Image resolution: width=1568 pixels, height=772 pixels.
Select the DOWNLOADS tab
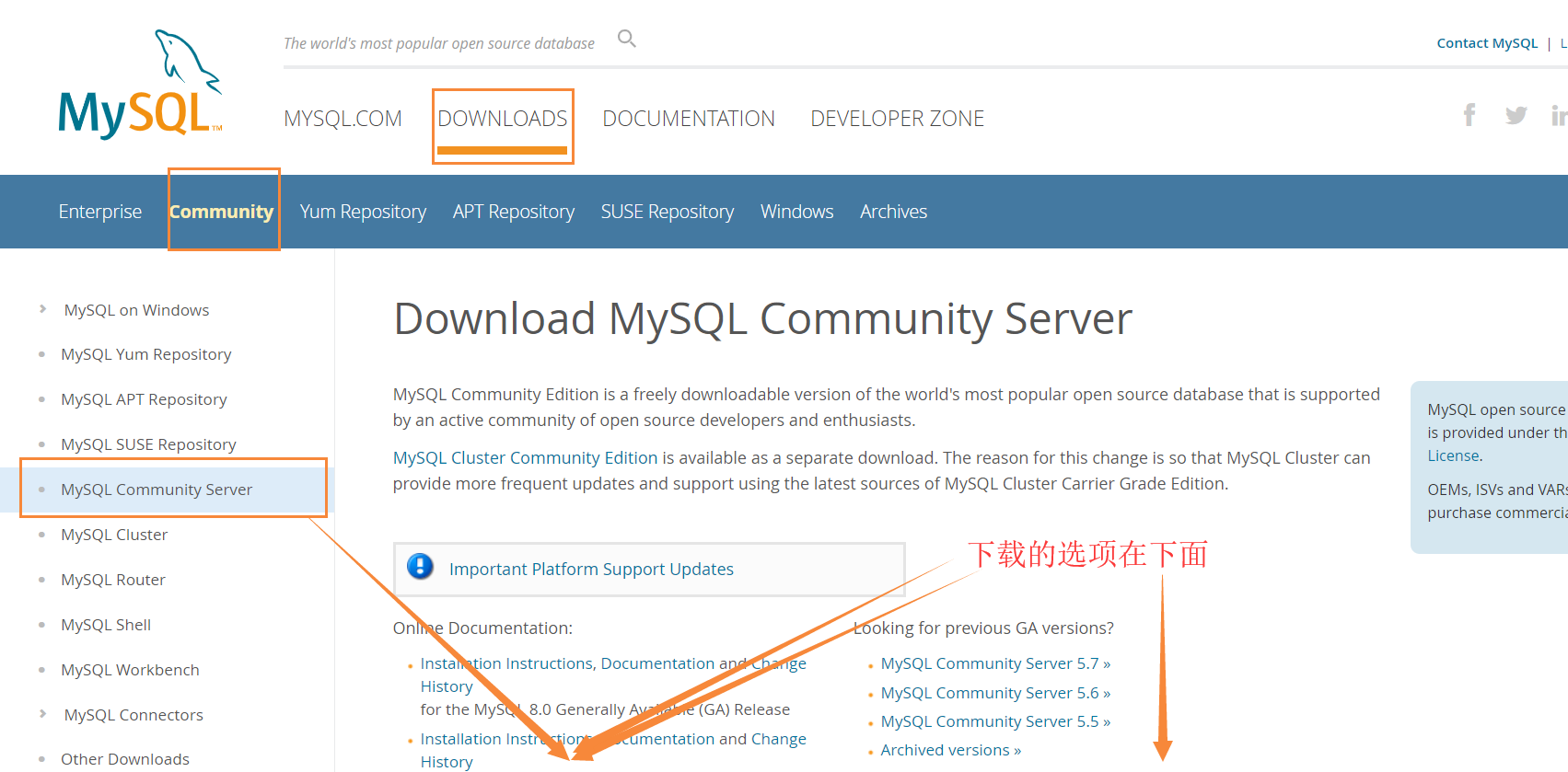pyautogui.click(x=503, y=119)
